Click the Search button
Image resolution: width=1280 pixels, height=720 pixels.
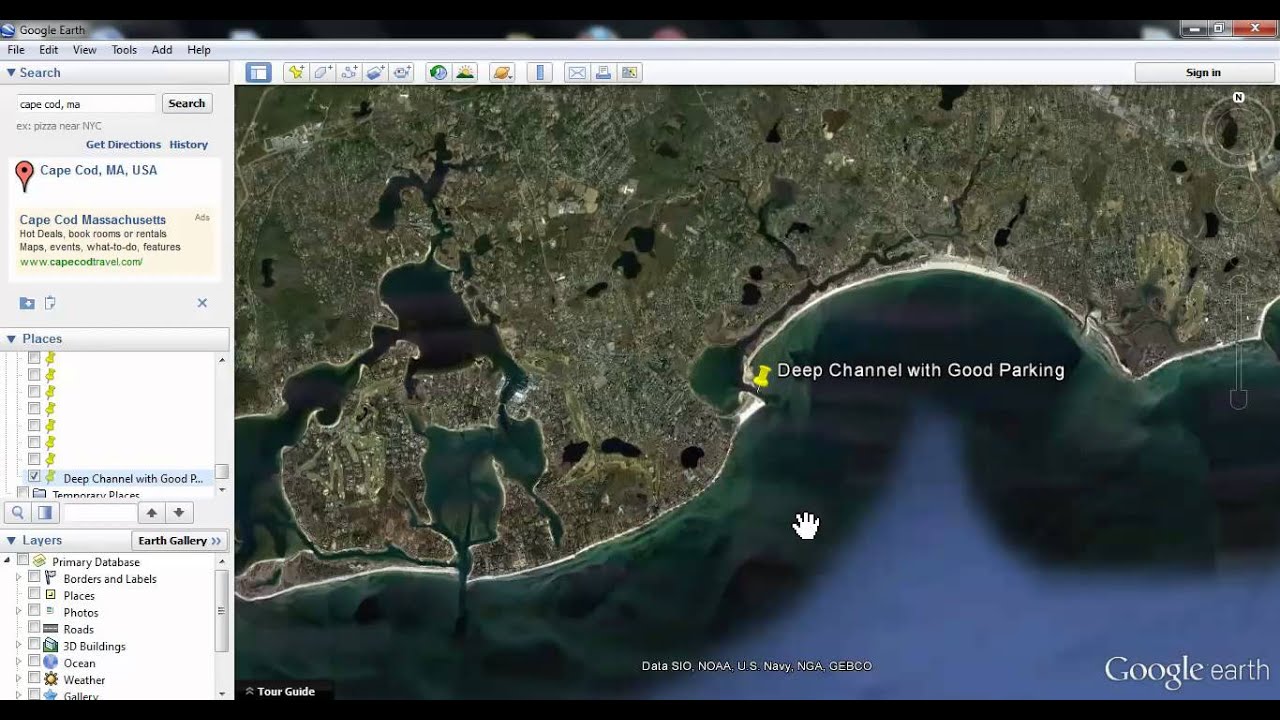[187, 103]
